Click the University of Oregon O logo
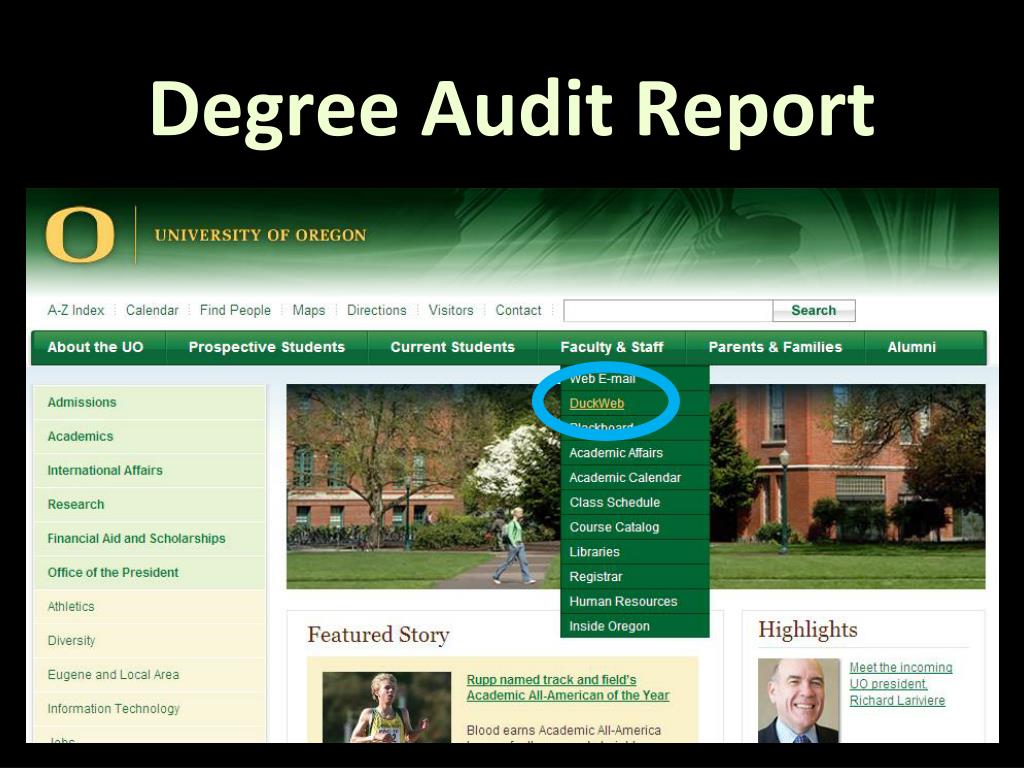The image size is (1024, 768). [x=80, y=235]
